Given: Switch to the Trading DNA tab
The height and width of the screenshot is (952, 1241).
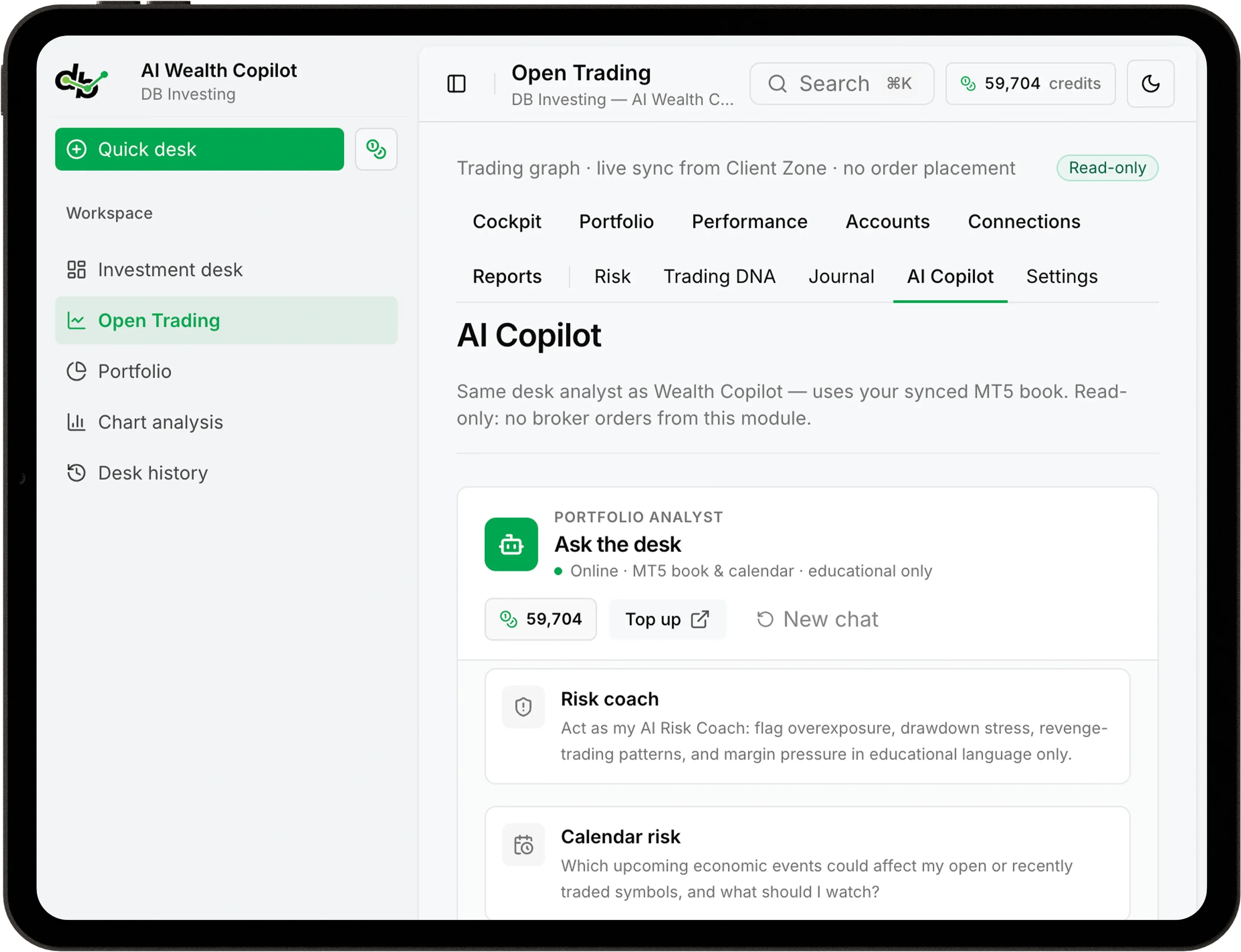Looking at the screenshot, I should (x=719, y=277).
